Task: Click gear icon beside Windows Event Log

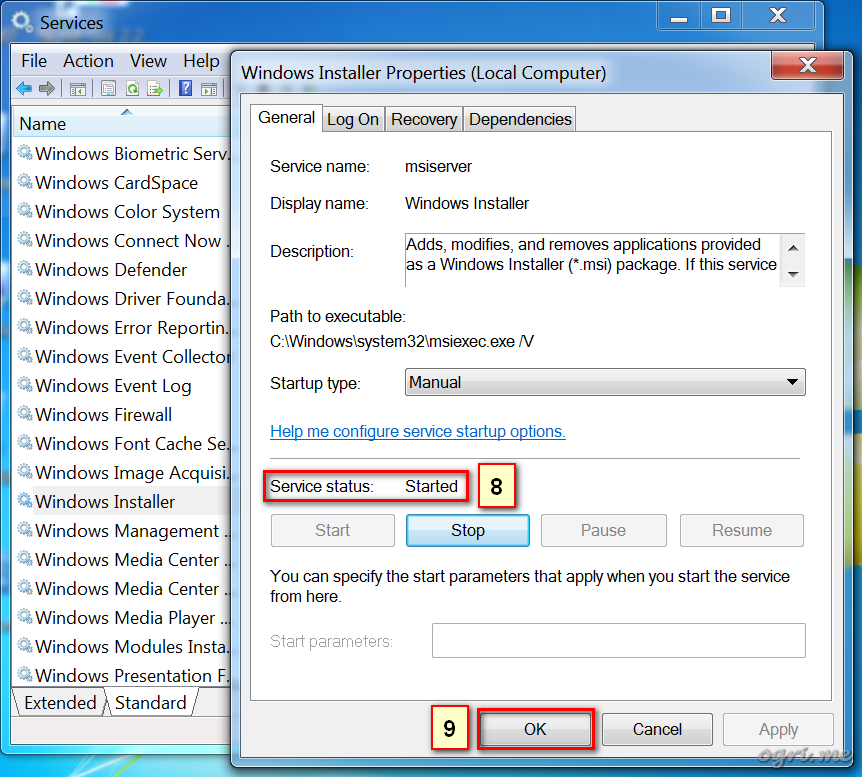Action: [x=25, y=384]
